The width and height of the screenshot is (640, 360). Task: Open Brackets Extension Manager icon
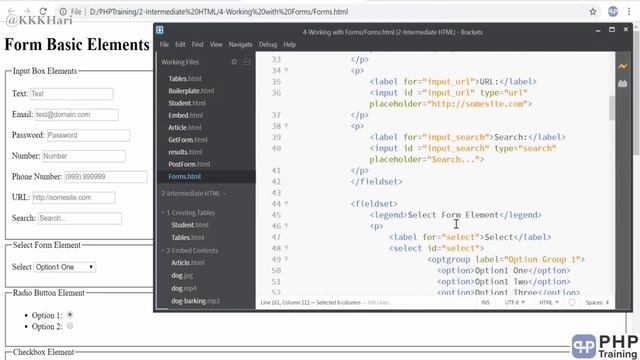tap(622, 84)
